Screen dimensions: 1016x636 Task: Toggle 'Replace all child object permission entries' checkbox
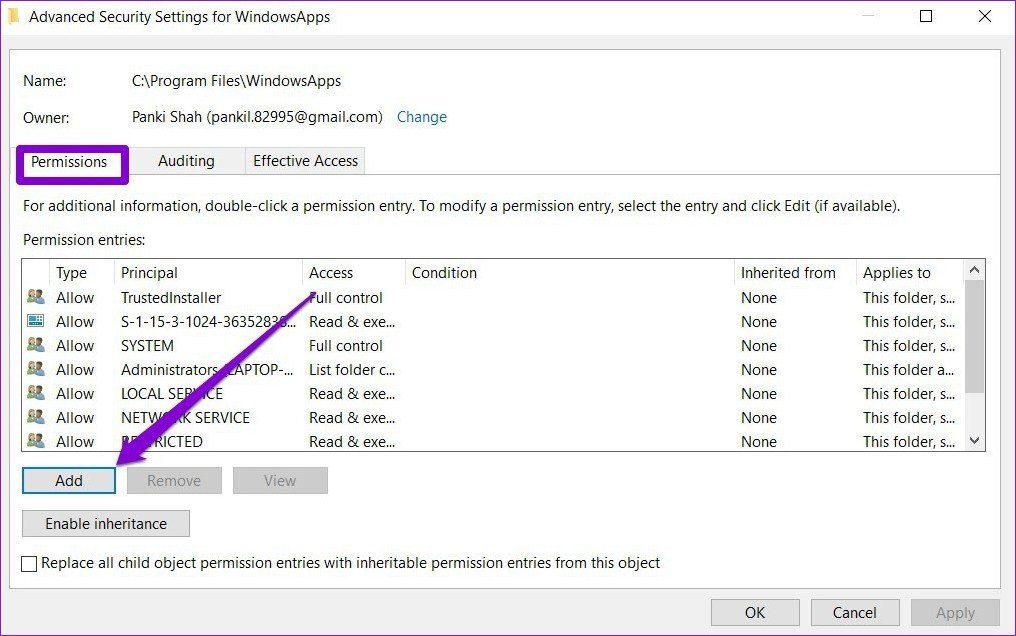point(29,564)
